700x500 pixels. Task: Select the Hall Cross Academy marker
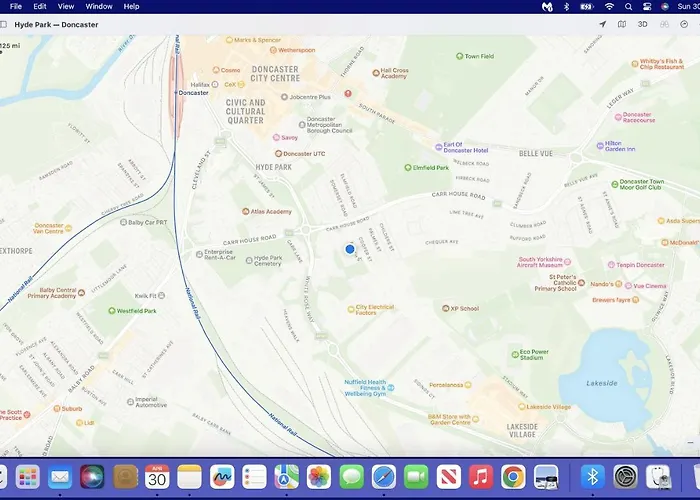click(x=376, y=72)
